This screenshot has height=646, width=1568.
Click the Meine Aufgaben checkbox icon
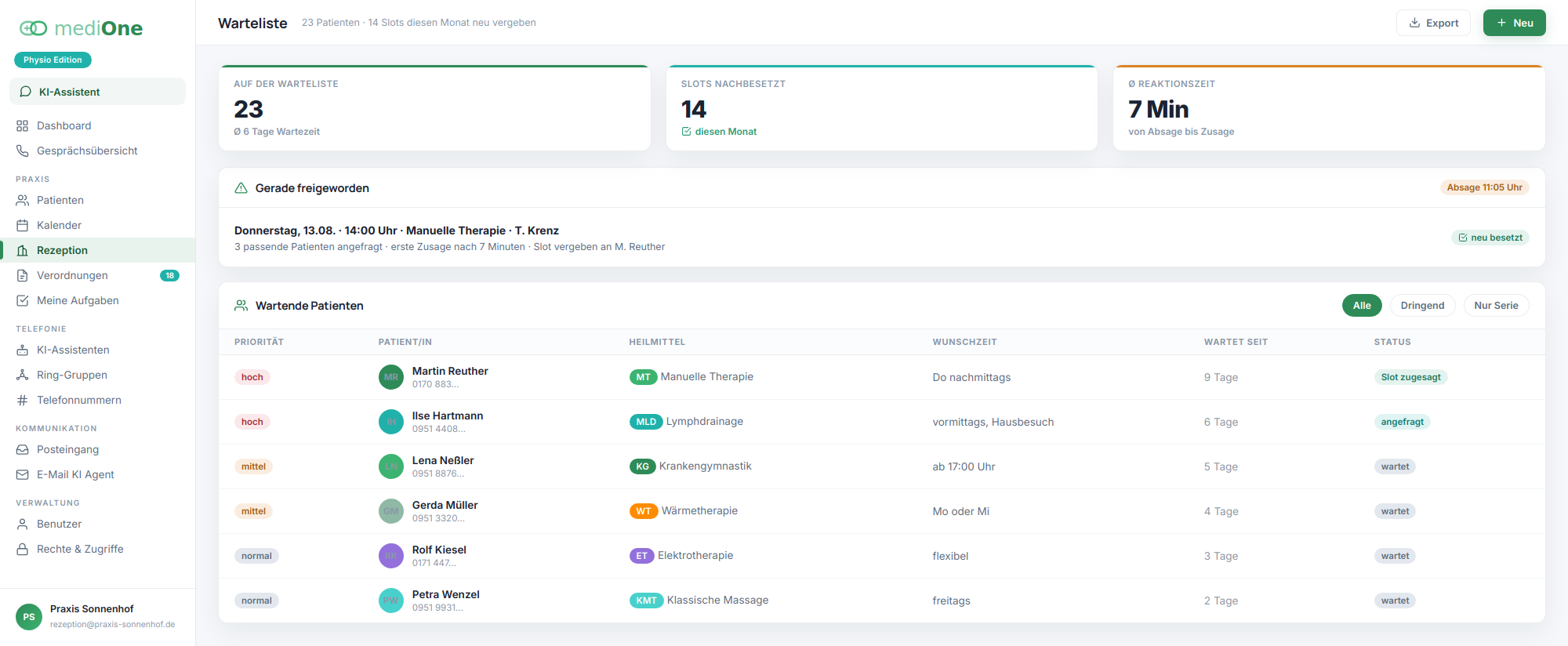23,300
